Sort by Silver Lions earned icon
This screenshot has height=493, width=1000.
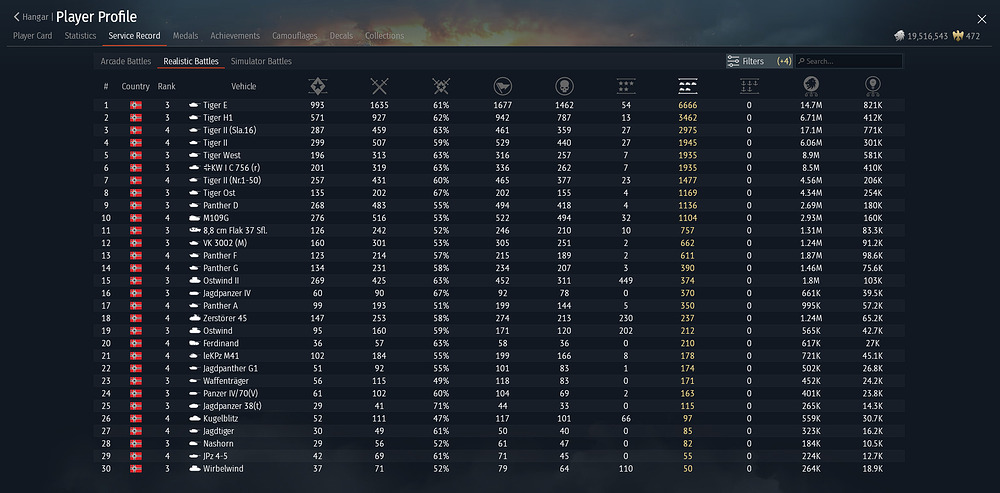click(811, 86)
